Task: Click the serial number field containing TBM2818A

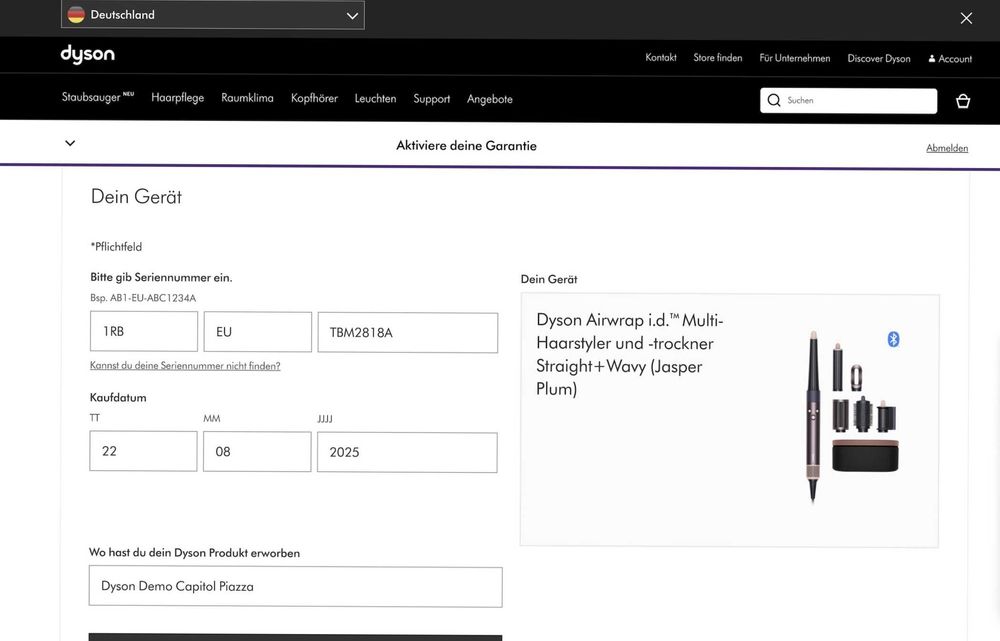Action: point(408,332)
